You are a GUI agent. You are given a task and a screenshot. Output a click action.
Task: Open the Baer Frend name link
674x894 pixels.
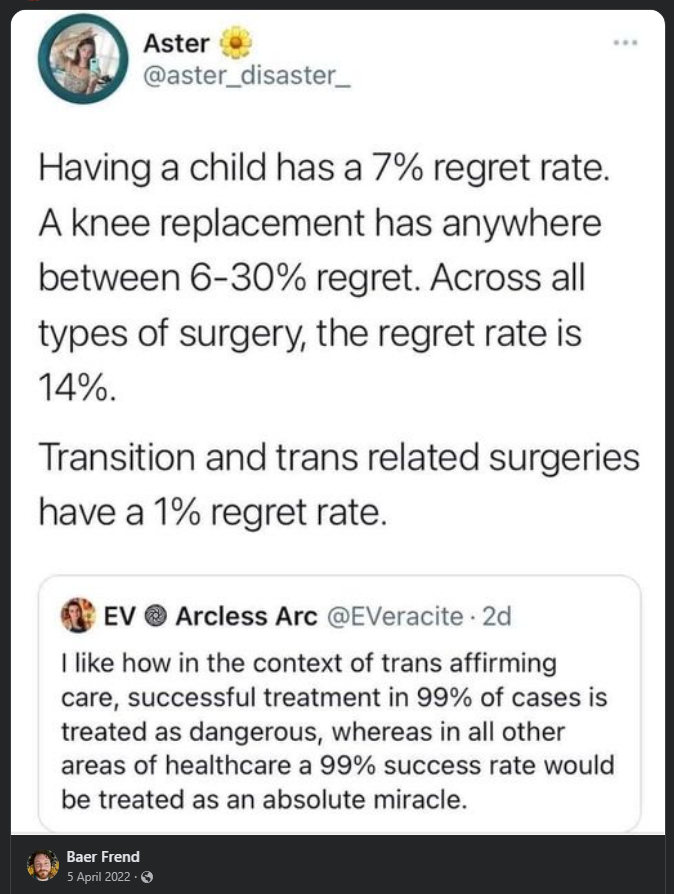(103, 856)
